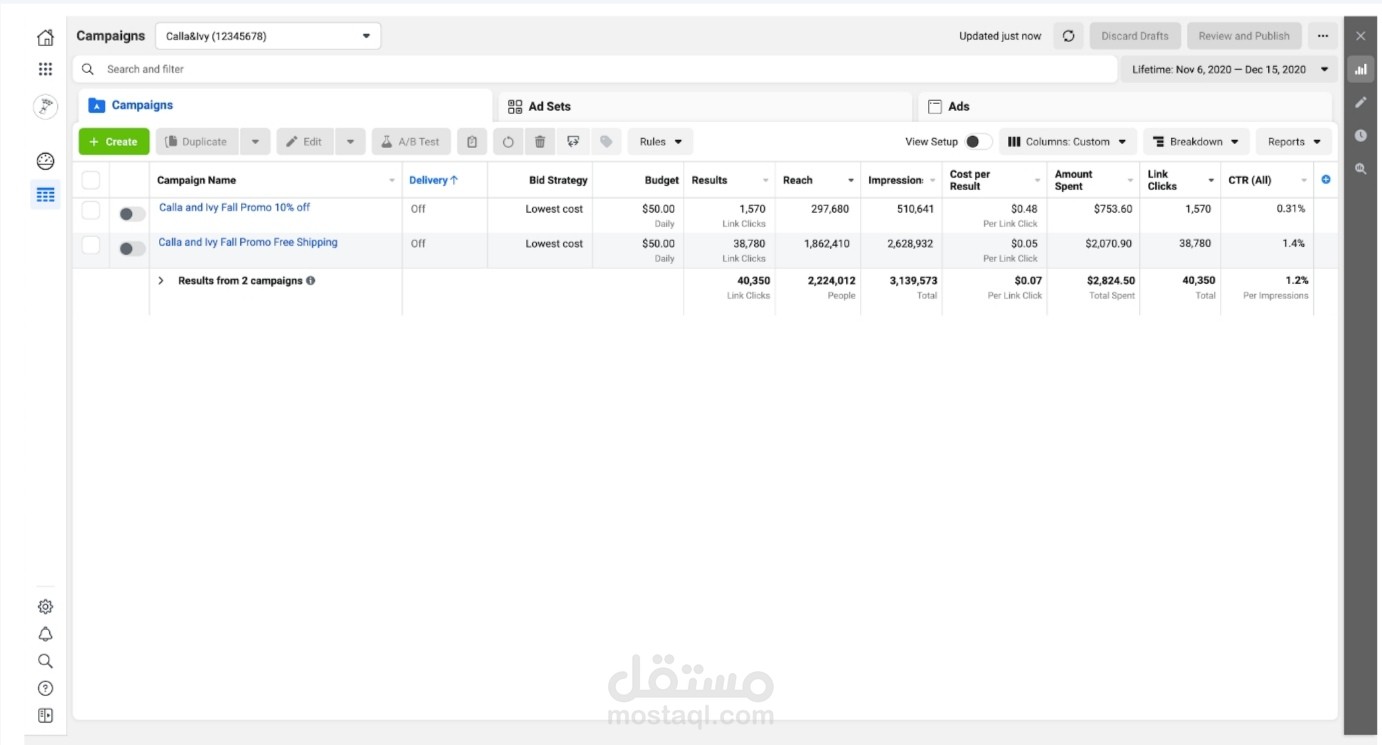Open the Link Clicks column dropdown arrow

(1211, 181)
